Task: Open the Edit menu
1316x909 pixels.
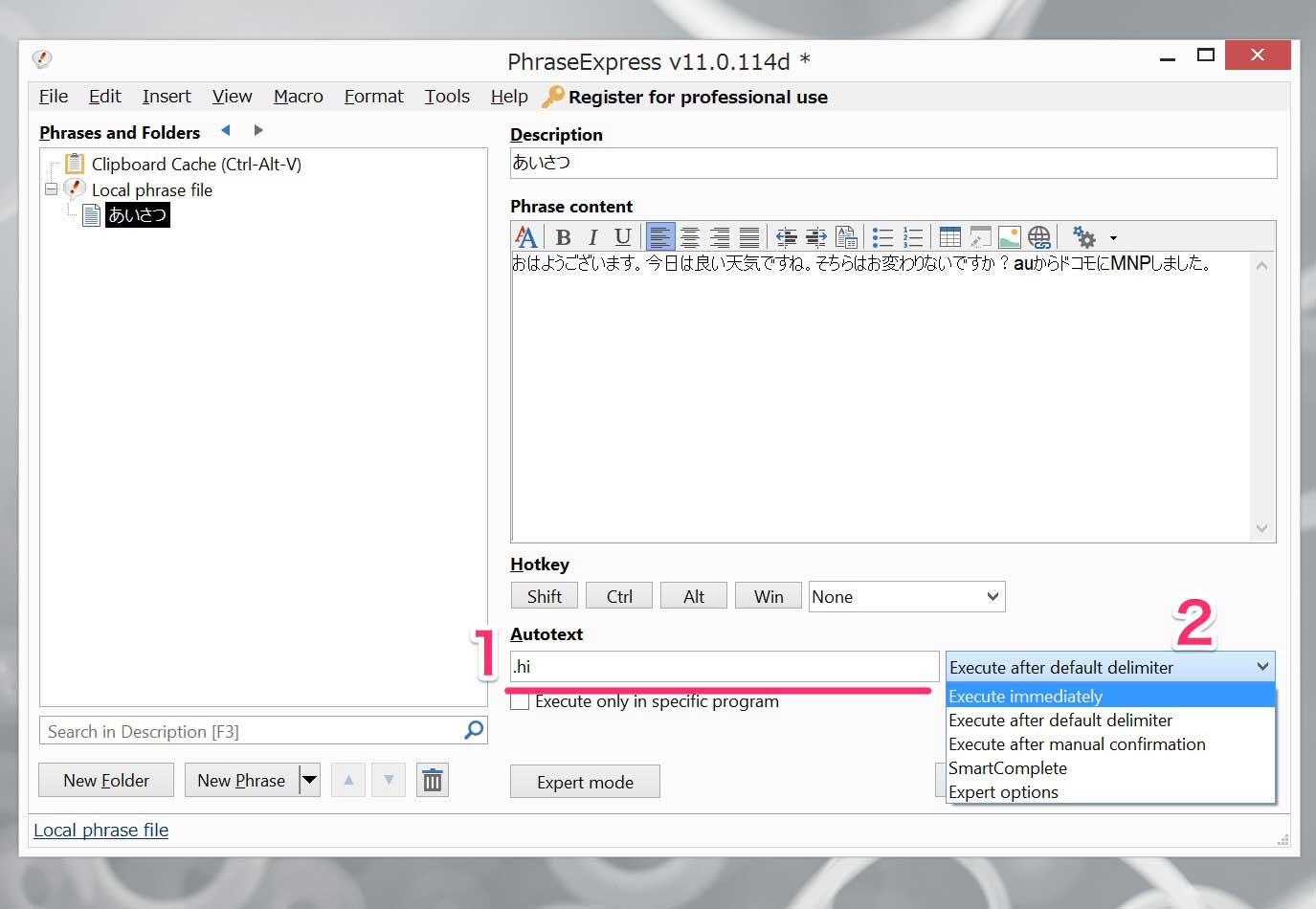Action: pos(105,97)
